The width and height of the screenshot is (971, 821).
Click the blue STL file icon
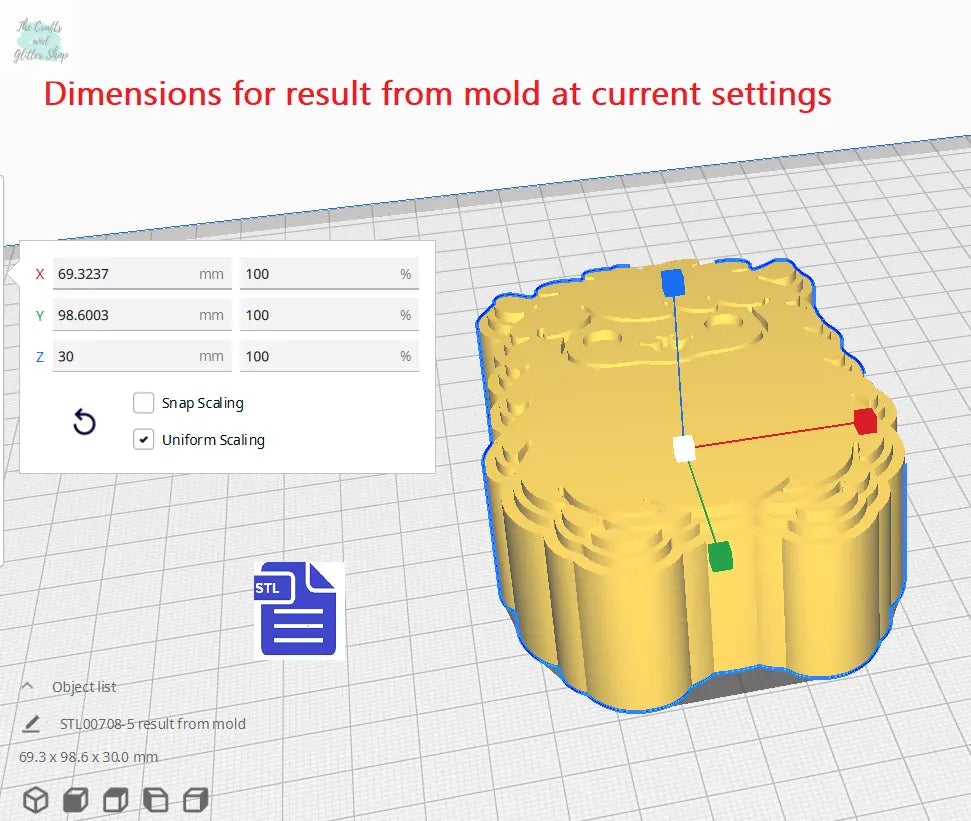(x=297, y=611)
